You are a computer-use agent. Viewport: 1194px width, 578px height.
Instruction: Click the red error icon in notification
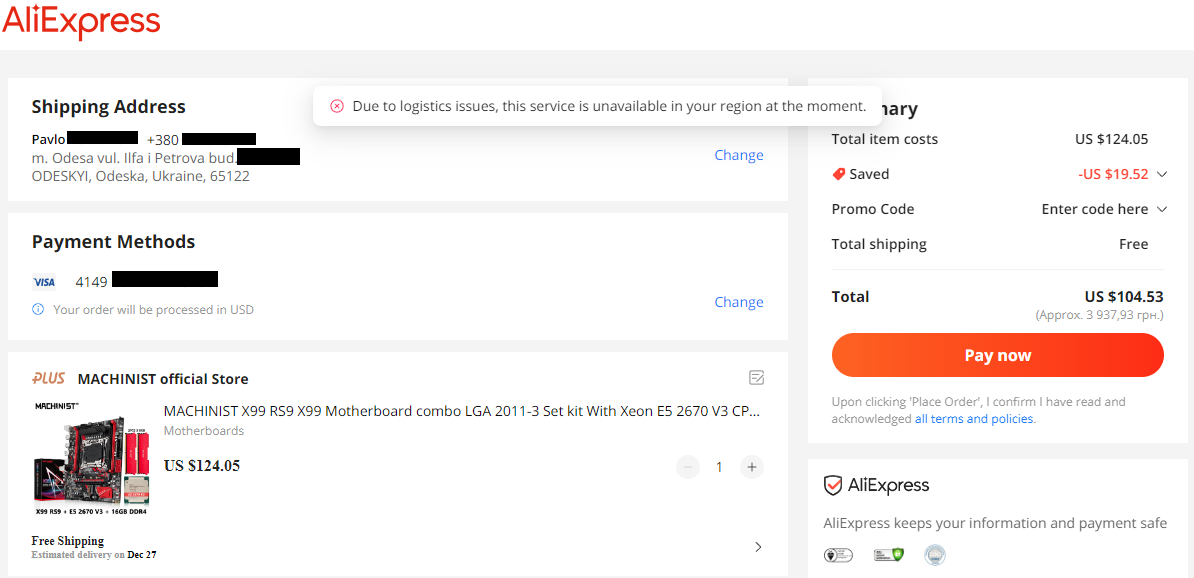point(337,106)
